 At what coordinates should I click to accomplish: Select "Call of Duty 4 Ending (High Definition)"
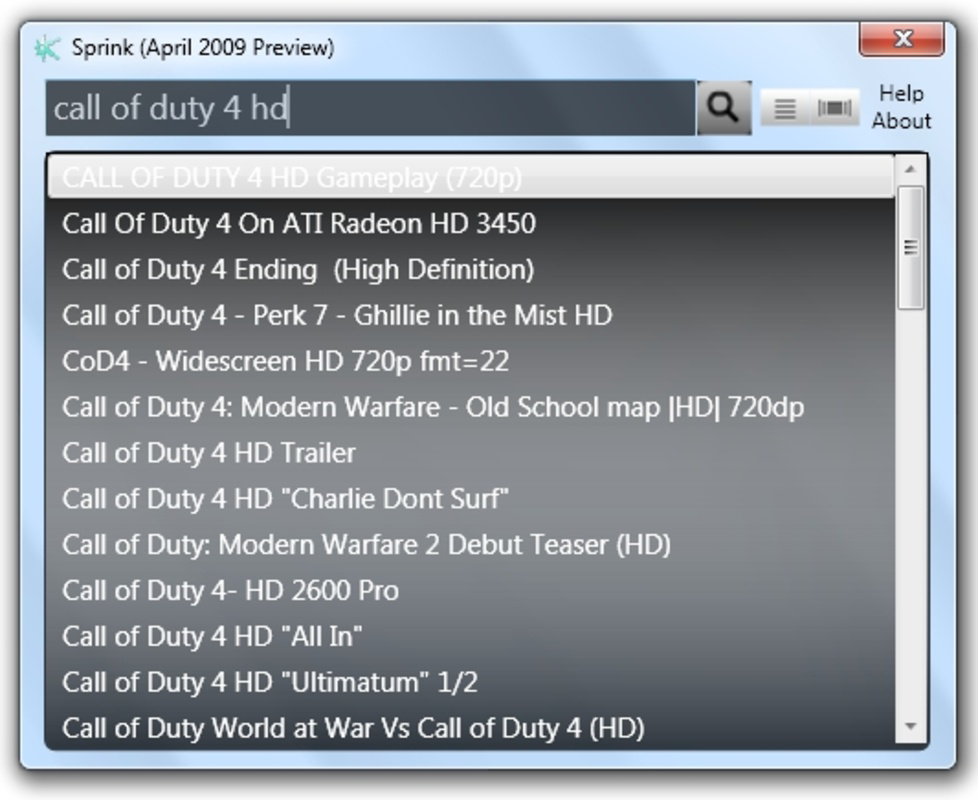pos(471,269)
